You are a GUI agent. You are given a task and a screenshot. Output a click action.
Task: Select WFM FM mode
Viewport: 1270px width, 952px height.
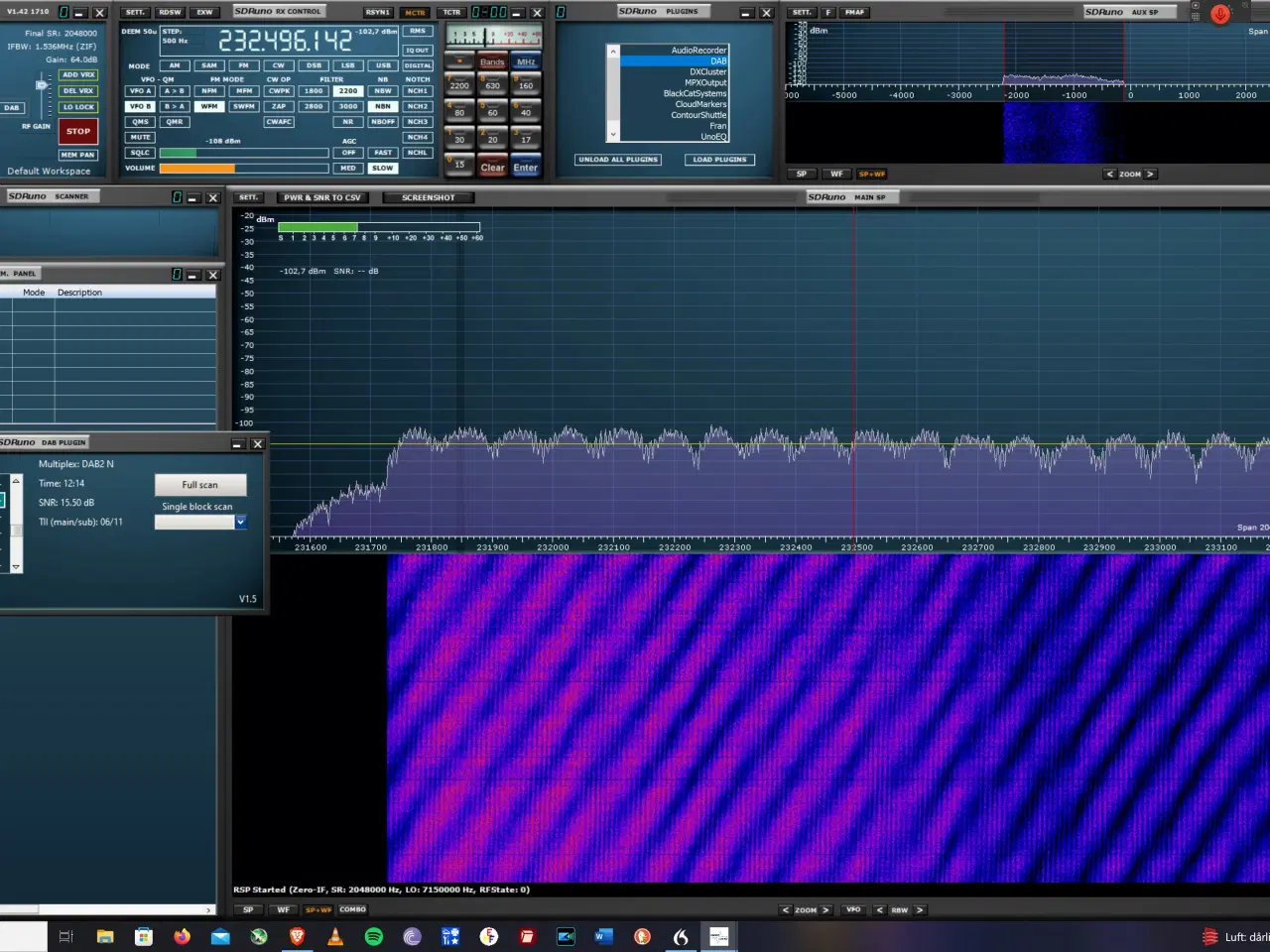209,106
